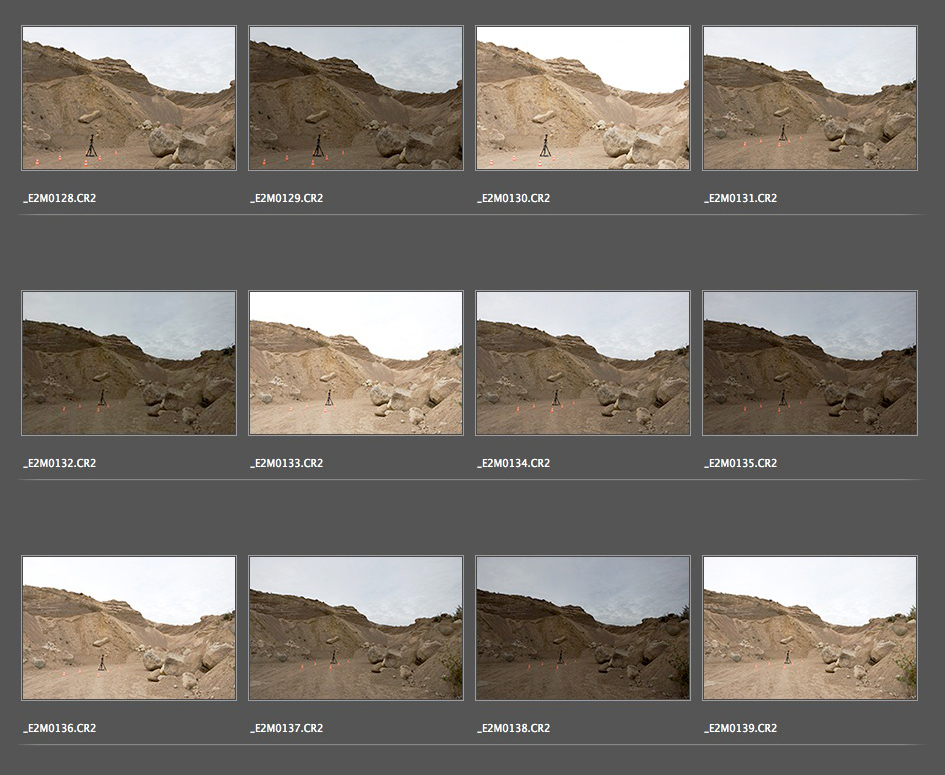Select the bright _E2M0133.CR2 thumbnail
945x775 pixels.
[x=356, y=363]
